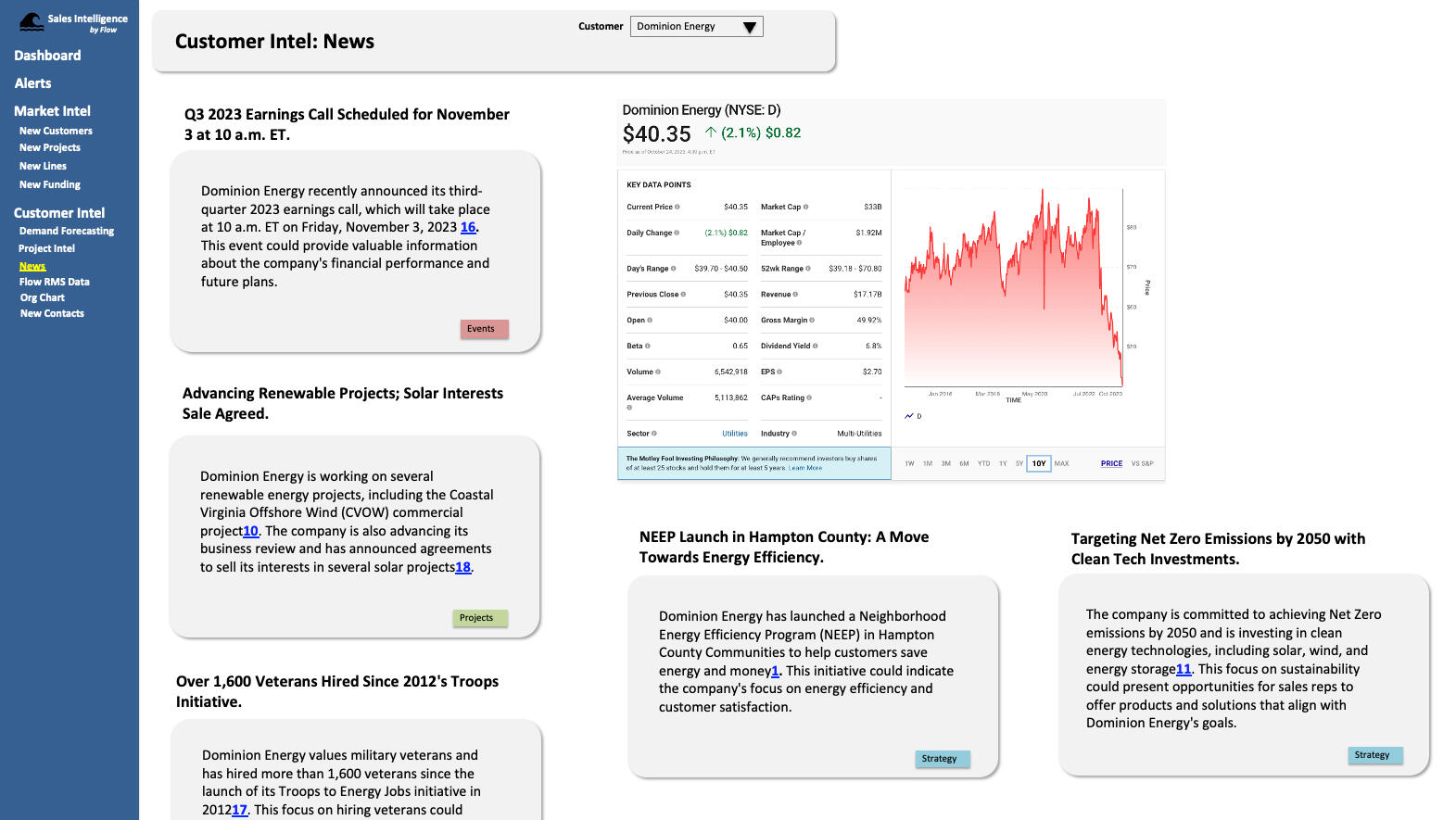Click info icon next to Current Price
The image size is (1456, 820).
pos(677,207)
